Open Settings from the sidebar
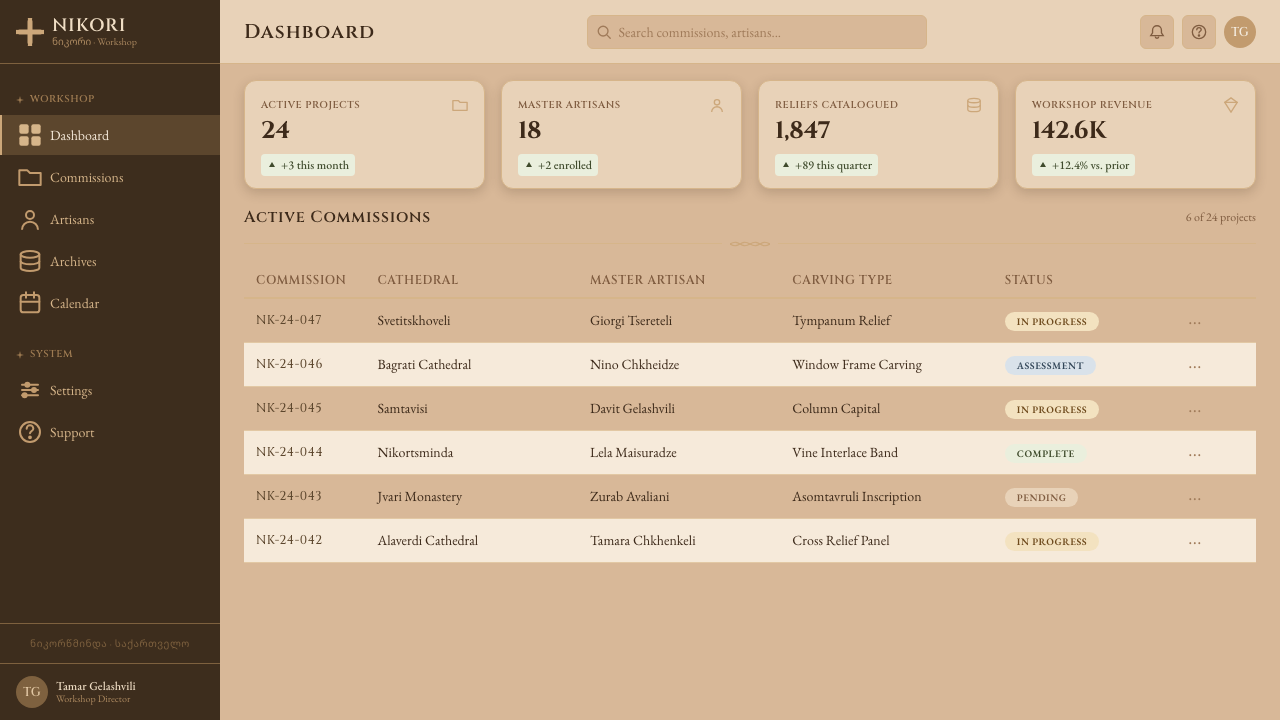The image size is (1280, 720). coord(110,390)
